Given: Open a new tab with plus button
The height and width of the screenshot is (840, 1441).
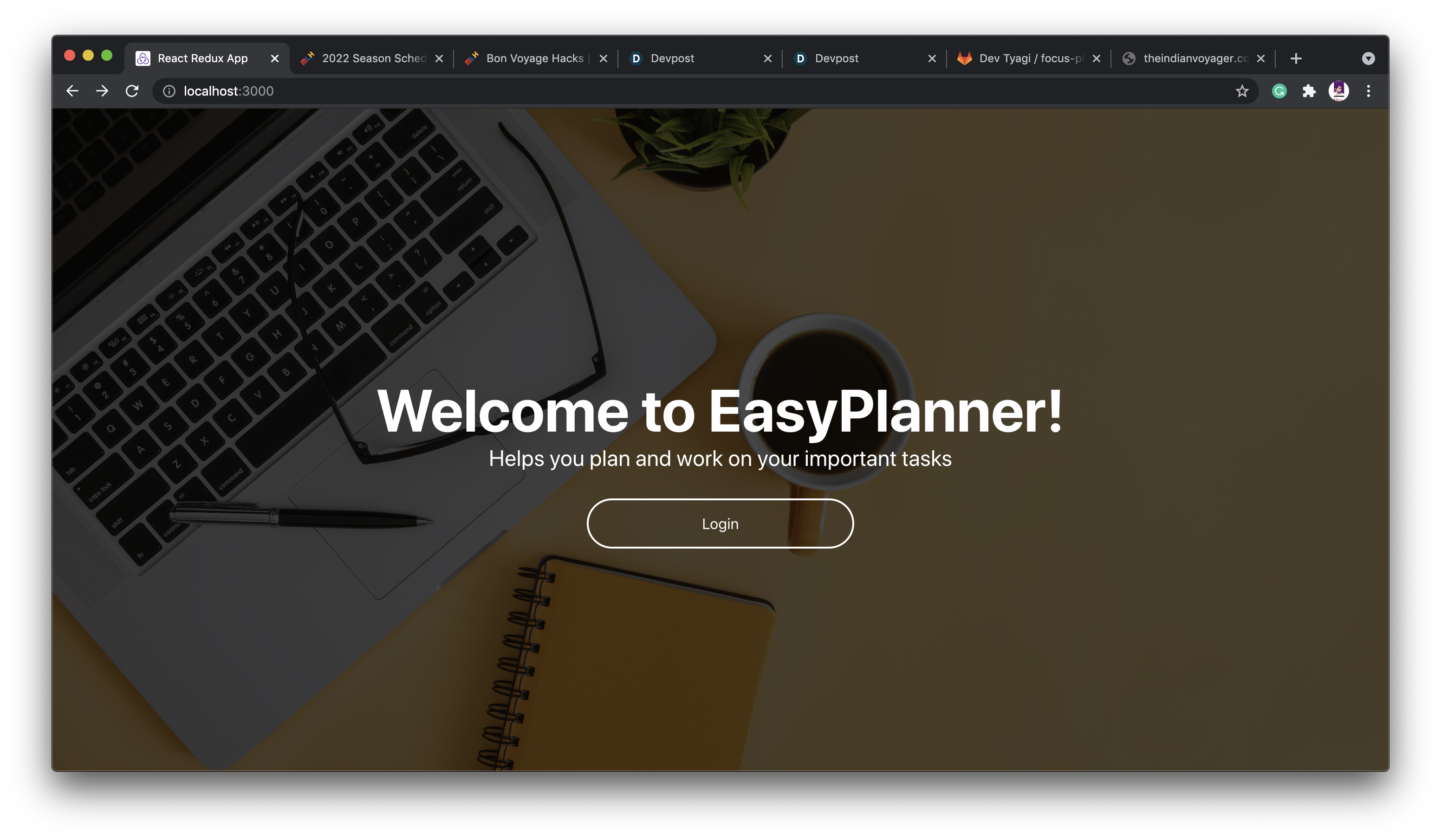Looking at the screenshot, I should 1296,58.
